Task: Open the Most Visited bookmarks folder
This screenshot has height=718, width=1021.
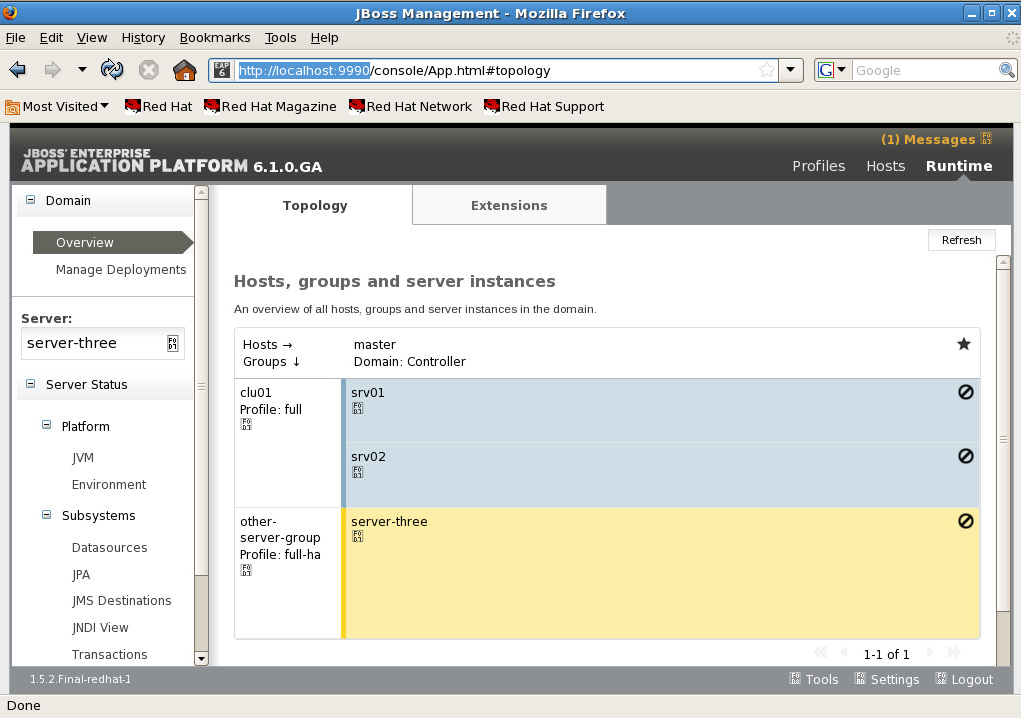Action: click(57, 107)
